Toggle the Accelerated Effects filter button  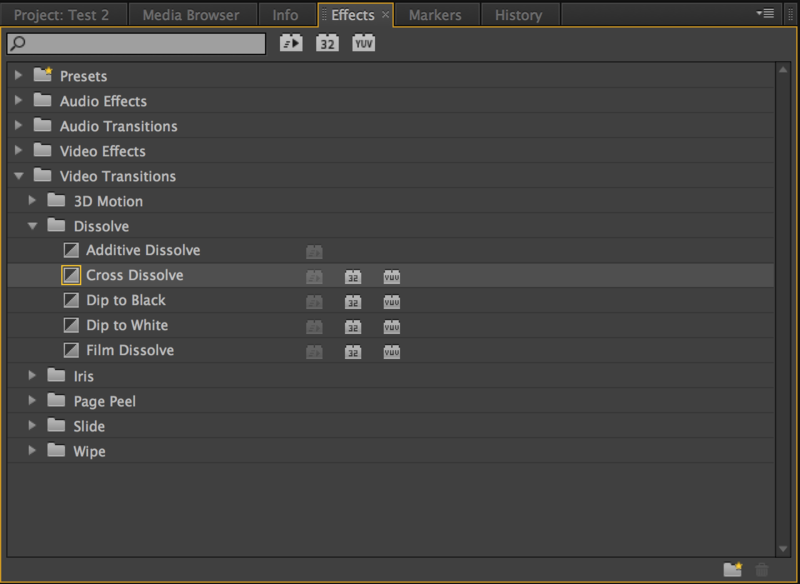[291, 43]
